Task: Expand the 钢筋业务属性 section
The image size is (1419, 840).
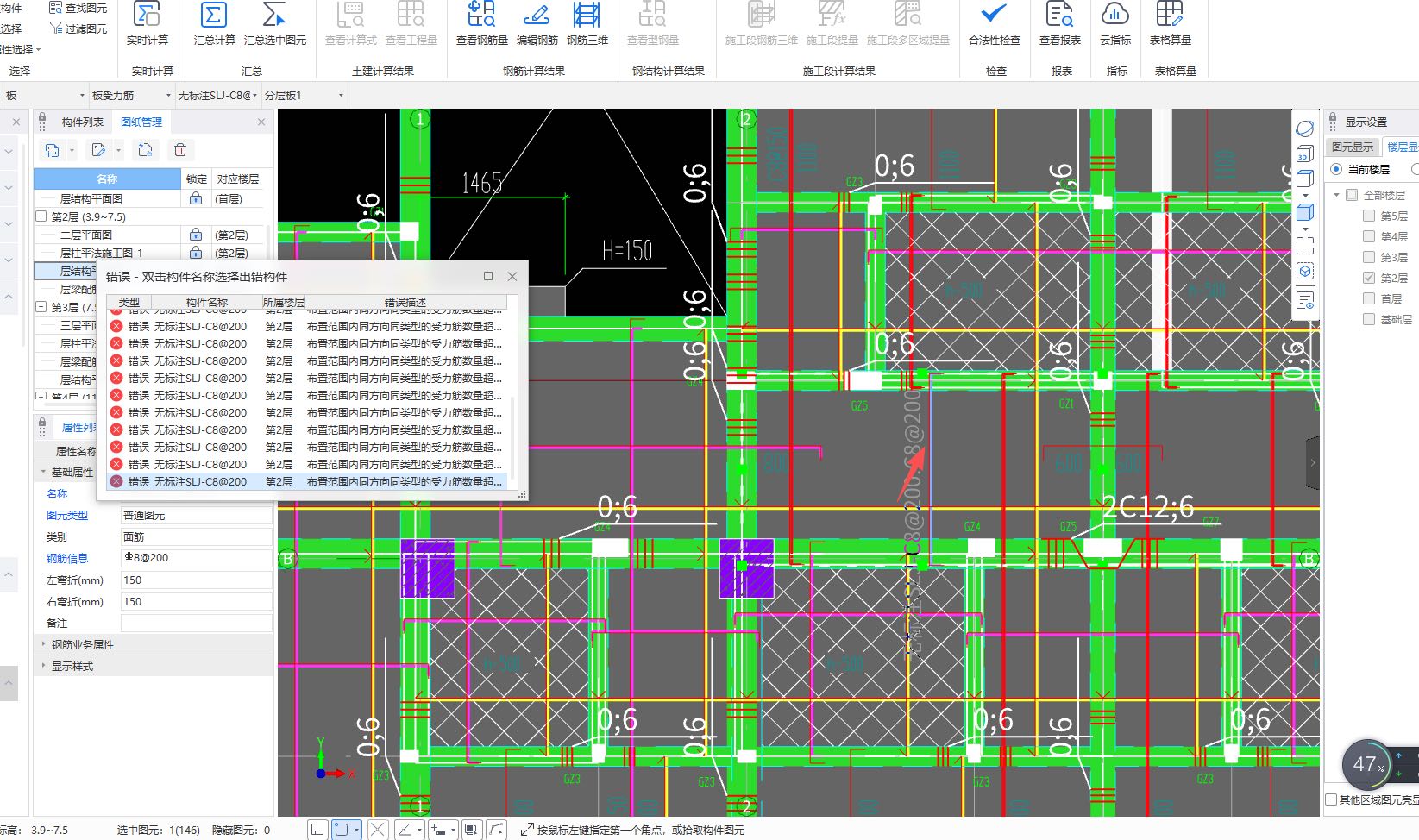Action: pyautogui.click(x=44, y=644)
